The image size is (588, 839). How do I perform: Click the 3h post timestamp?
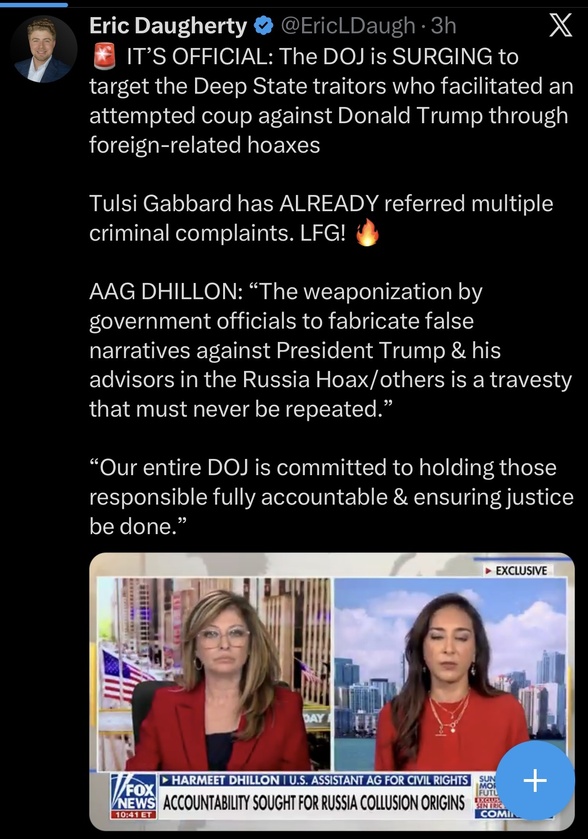tap(443, 26)
